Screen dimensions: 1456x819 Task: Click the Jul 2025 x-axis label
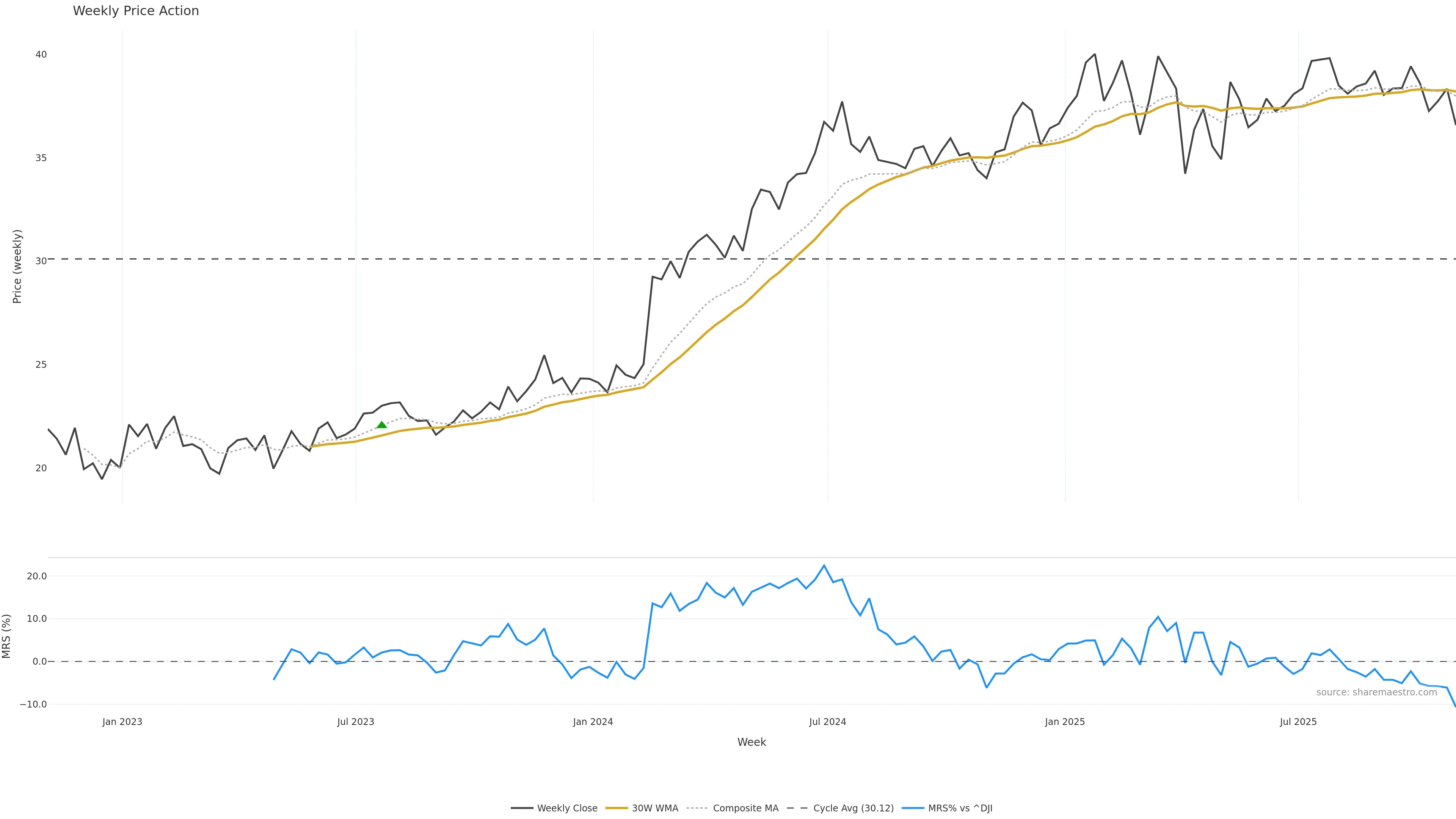click(x=1298, y=722)
